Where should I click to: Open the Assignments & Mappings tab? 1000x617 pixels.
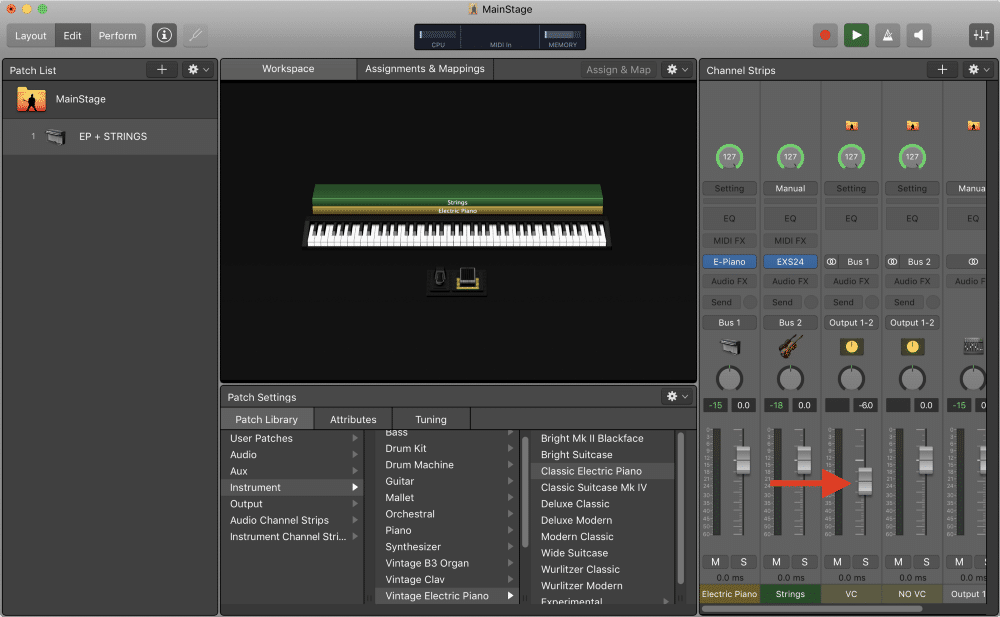pos(425,69)
